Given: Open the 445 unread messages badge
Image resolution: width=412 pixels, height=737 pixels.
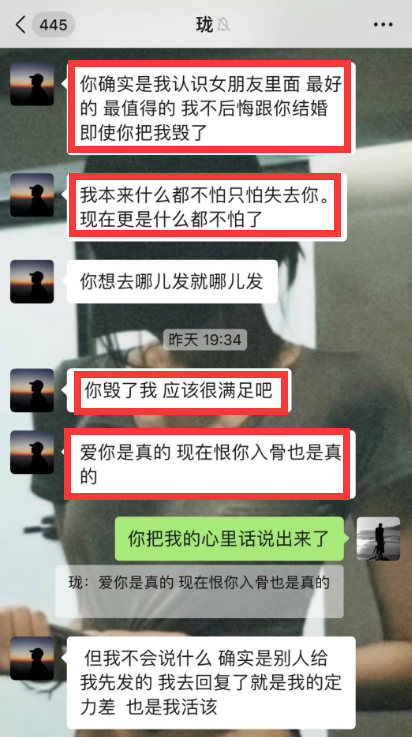Looking at the screenshot, I should click(53, 24).
